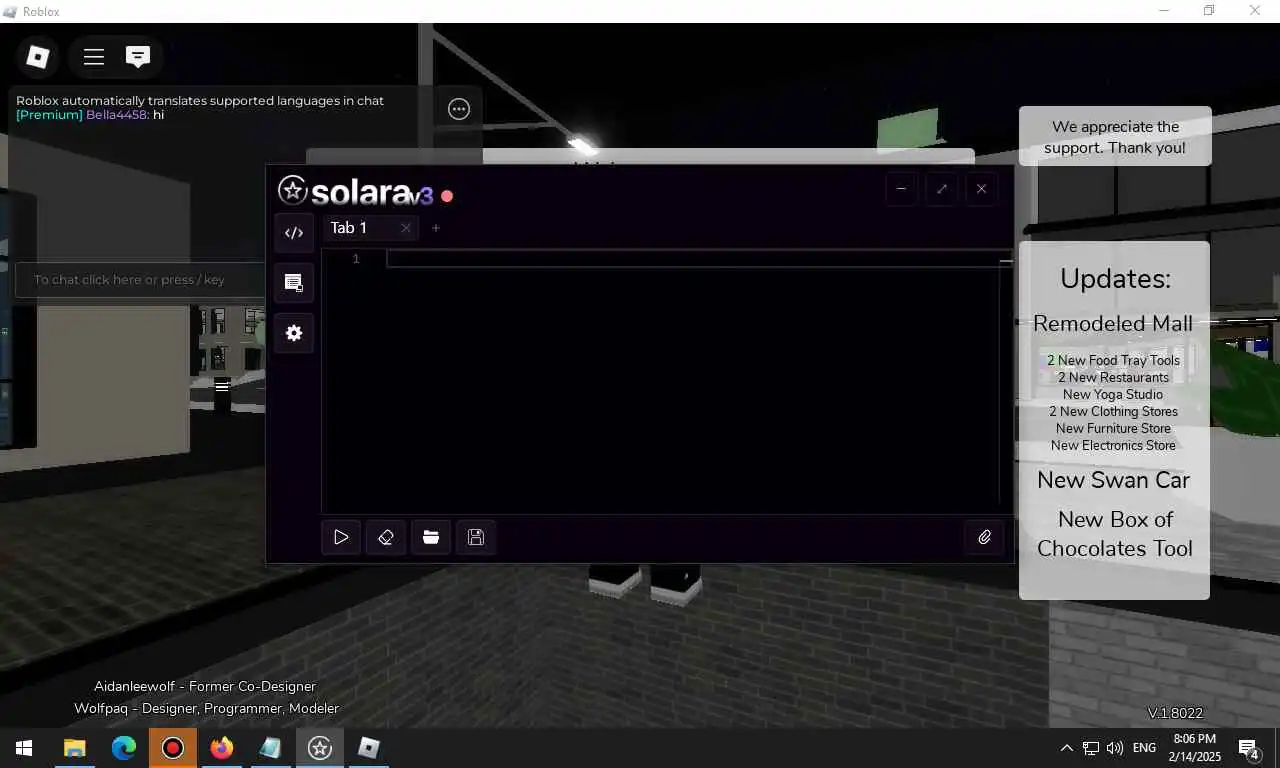Click the chat input field
The width and height of the screenshot is (1280, 768).
(x=140, y=280)
